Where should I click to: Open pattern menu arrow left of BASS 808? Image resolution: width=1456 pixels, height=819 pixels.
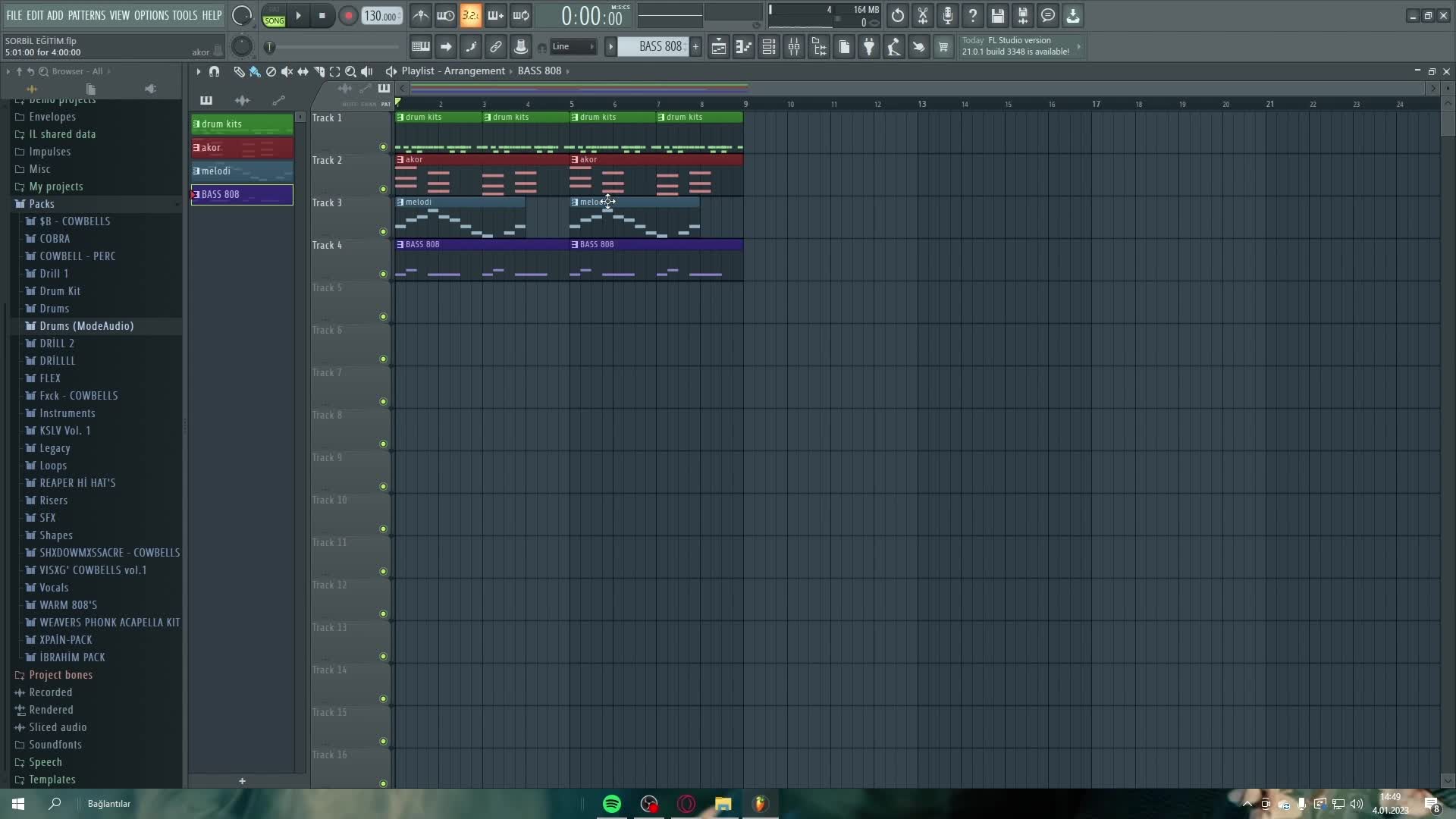610,47
